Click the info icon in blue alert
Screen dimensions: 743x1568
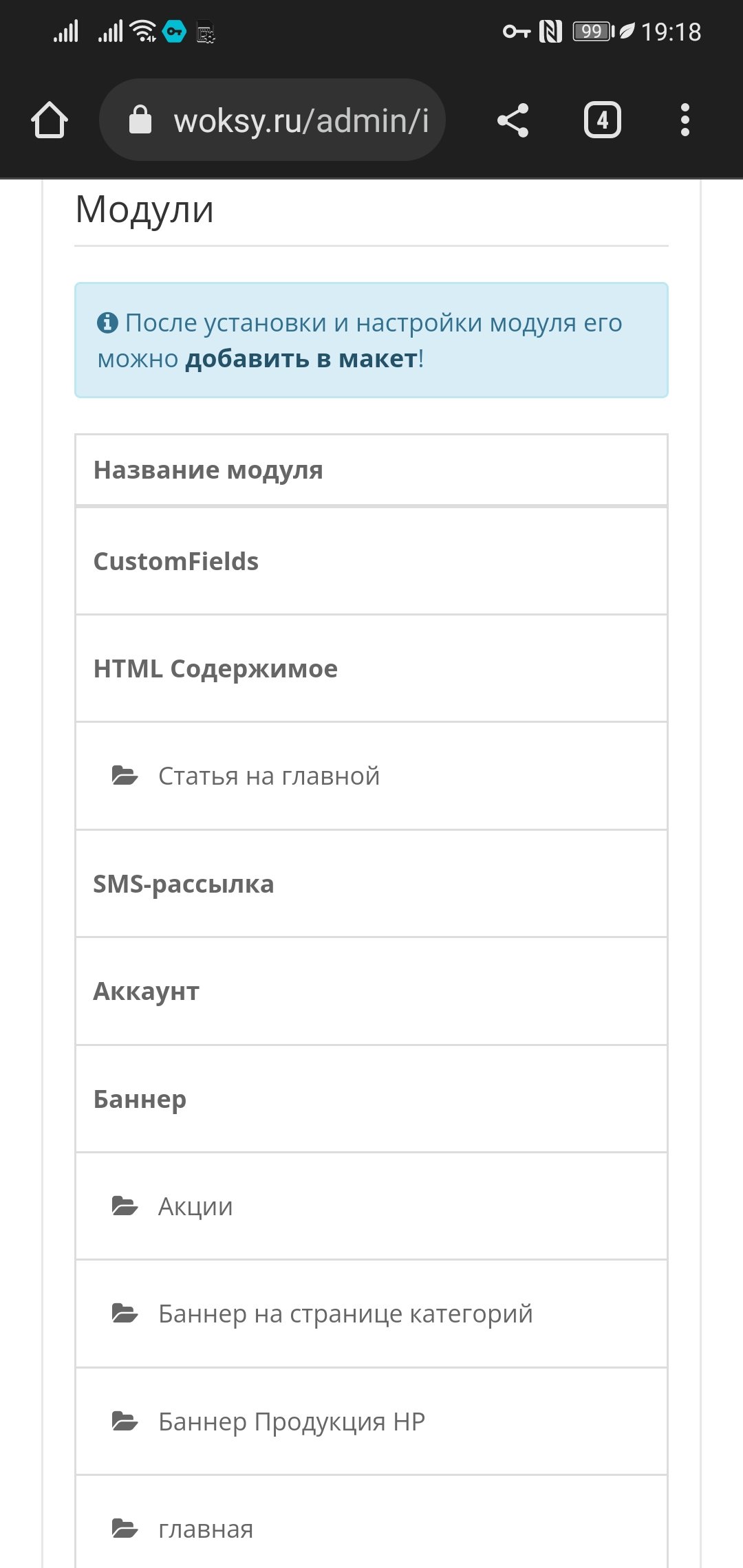tap(107, 322)
